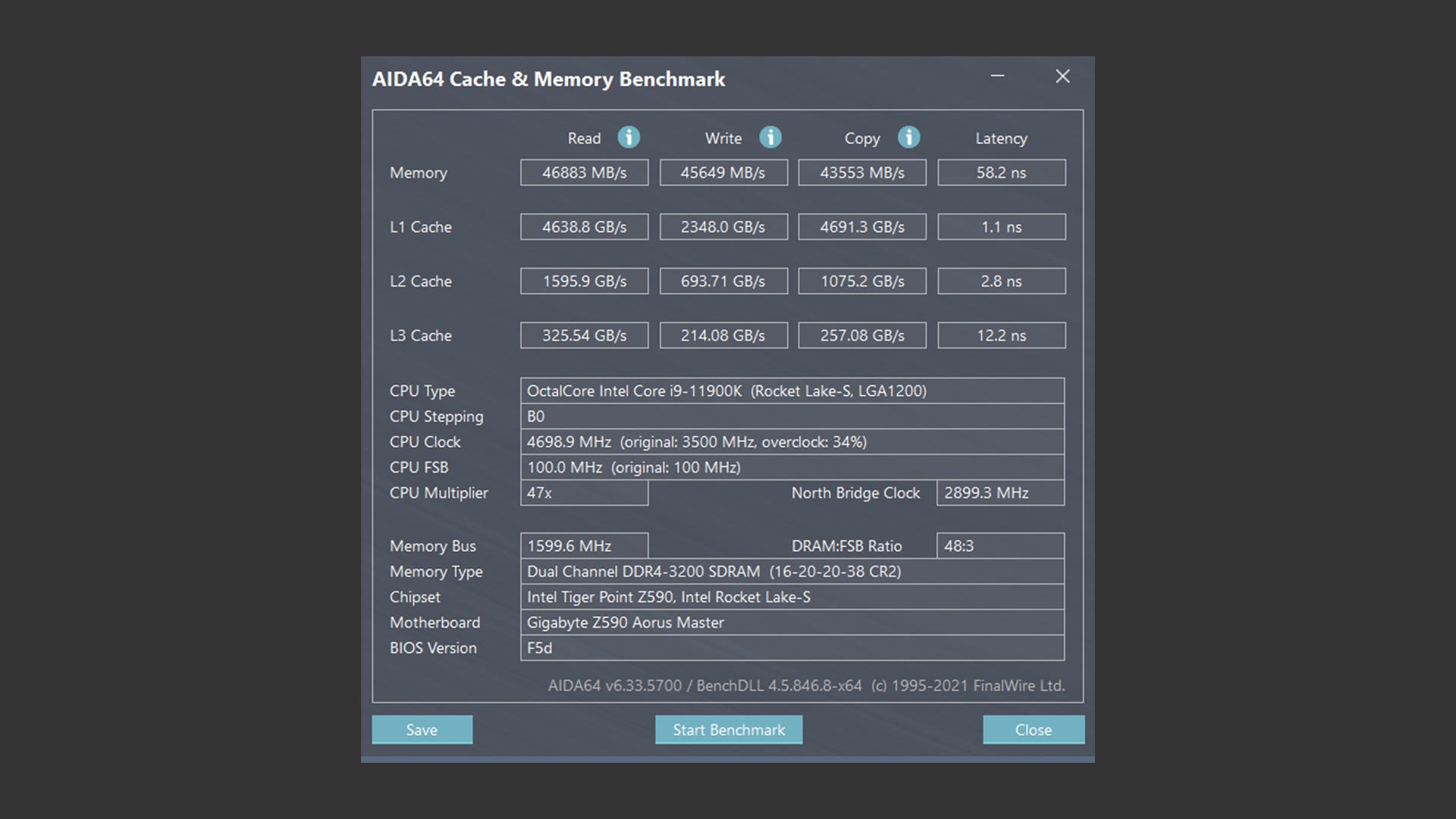Select the Memory Read value 46883 MB/s

pos(584,172)
